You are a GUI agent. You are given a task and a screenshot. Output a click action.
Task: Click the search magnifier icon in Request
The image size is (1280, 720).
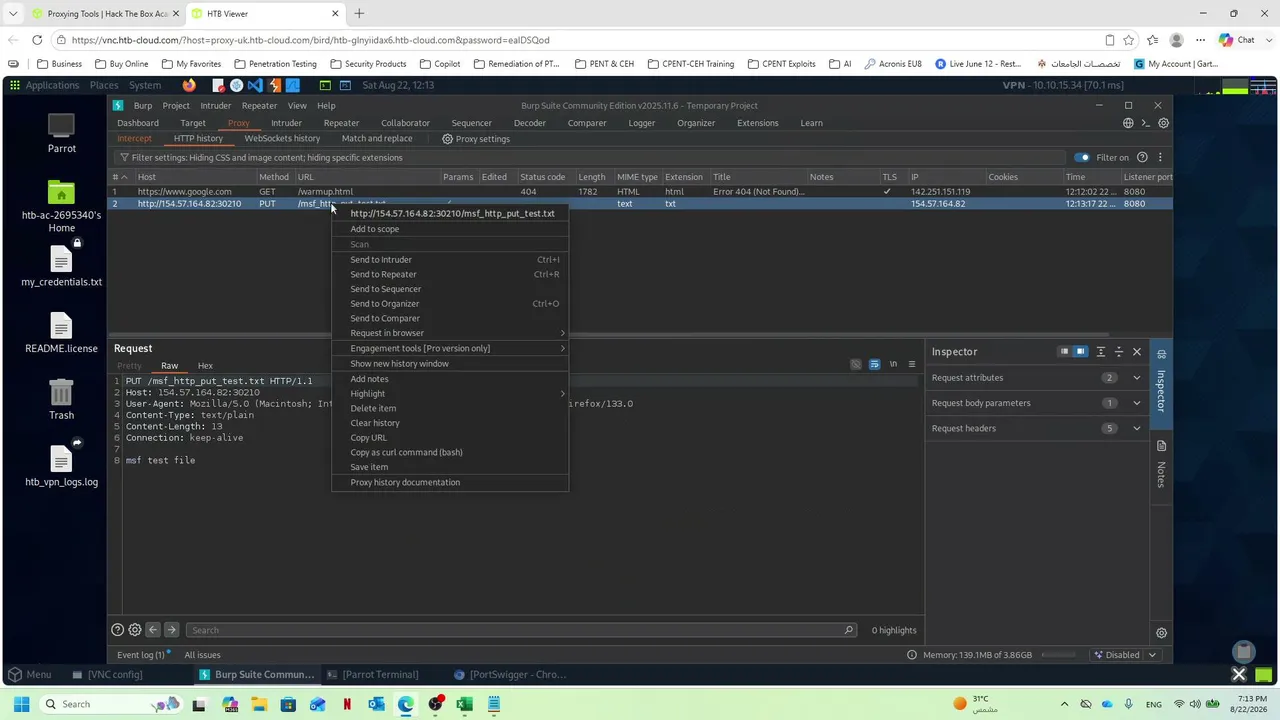click(x=849, y=630)
